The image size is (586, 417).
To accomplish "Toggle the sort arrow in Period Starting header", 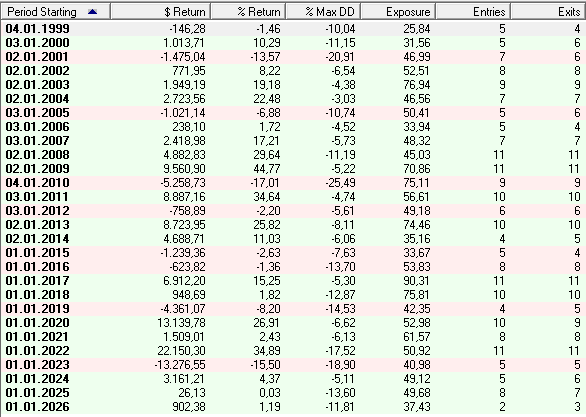I will tap(92, 12).
